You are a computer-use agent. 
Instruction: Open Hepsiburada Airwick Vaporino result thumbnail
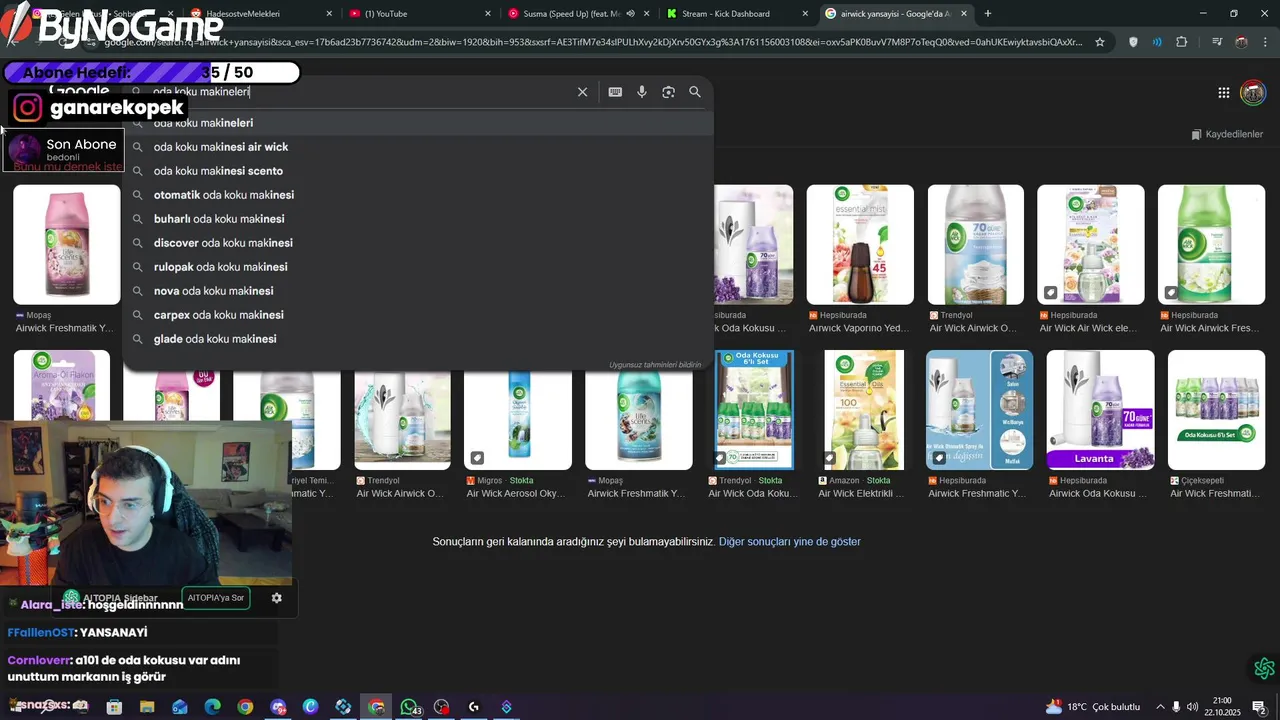[860, 245]
